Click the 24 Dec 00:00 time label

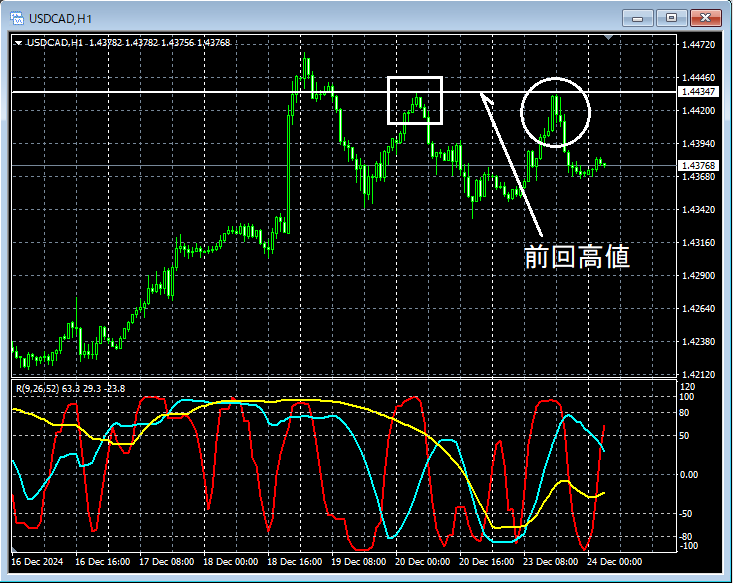(x=614, y=561)
